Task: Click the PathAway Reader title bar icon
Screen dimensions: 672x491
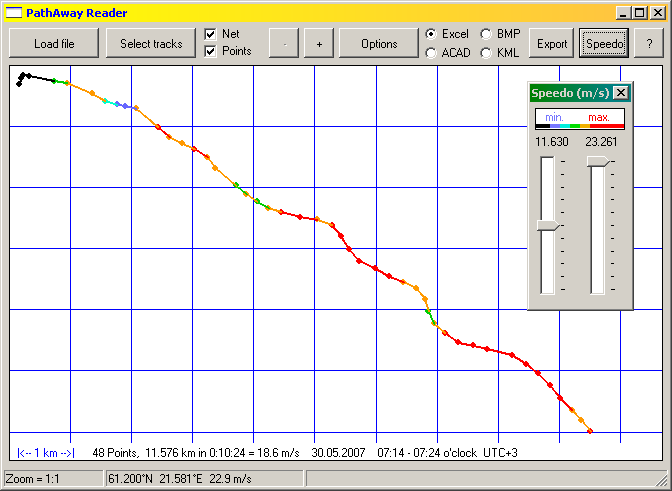Action: (x=14, y=13)
